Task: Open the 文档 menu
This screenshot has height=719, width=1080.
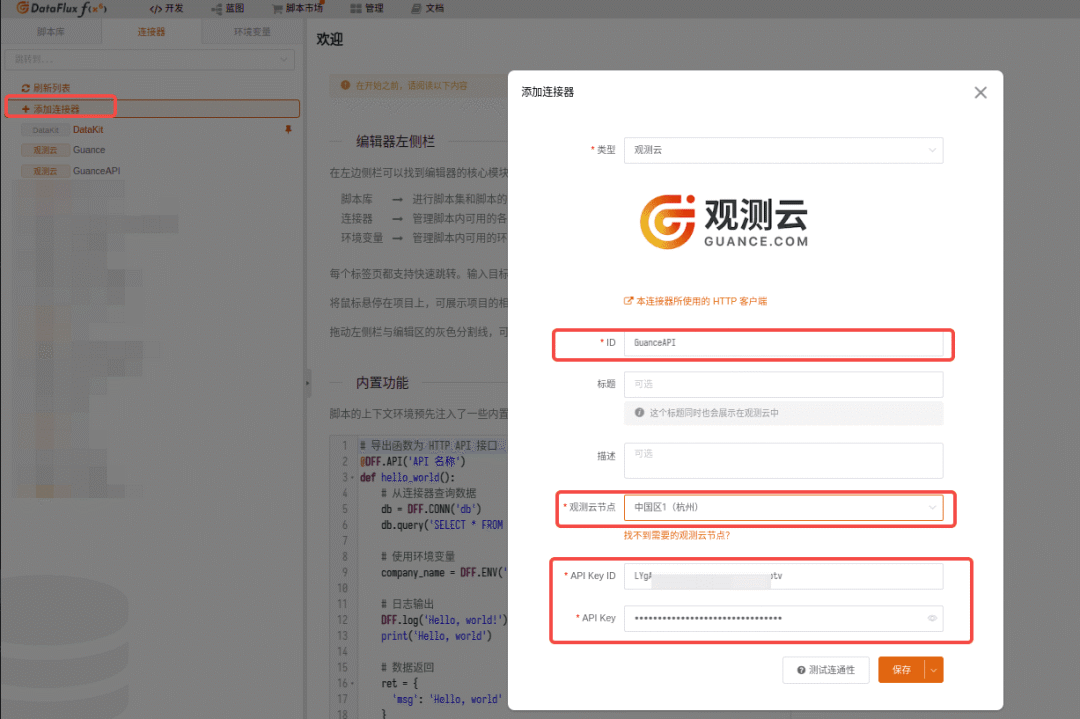Action: coord(427,8)
